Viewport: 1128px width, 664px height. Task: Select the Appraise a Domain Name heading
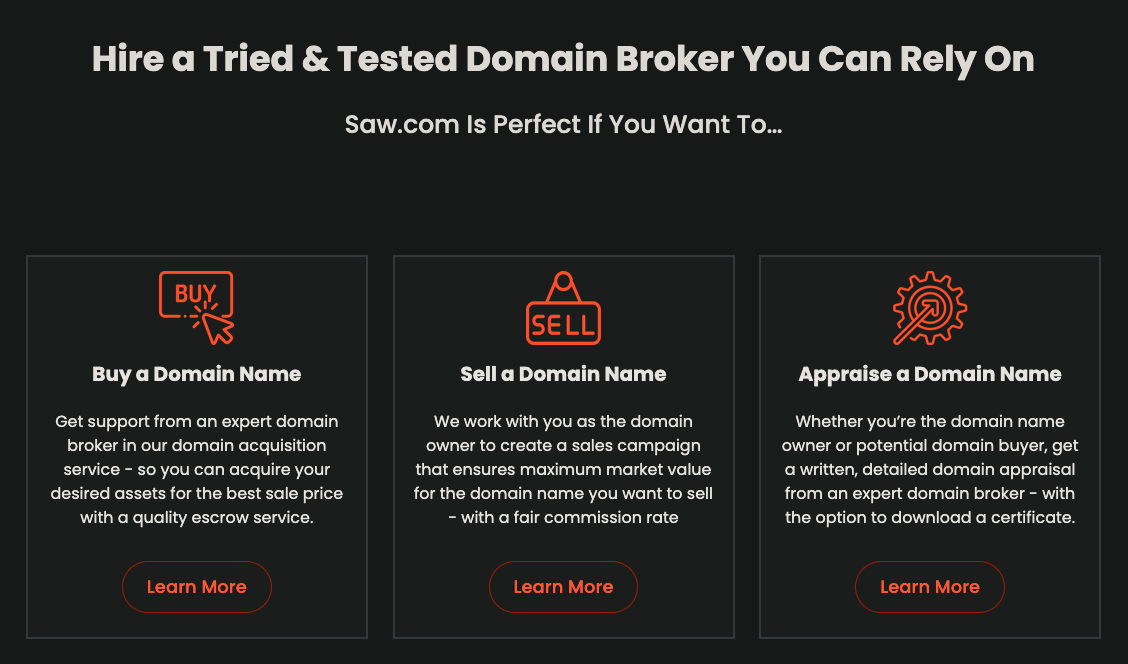929,374
